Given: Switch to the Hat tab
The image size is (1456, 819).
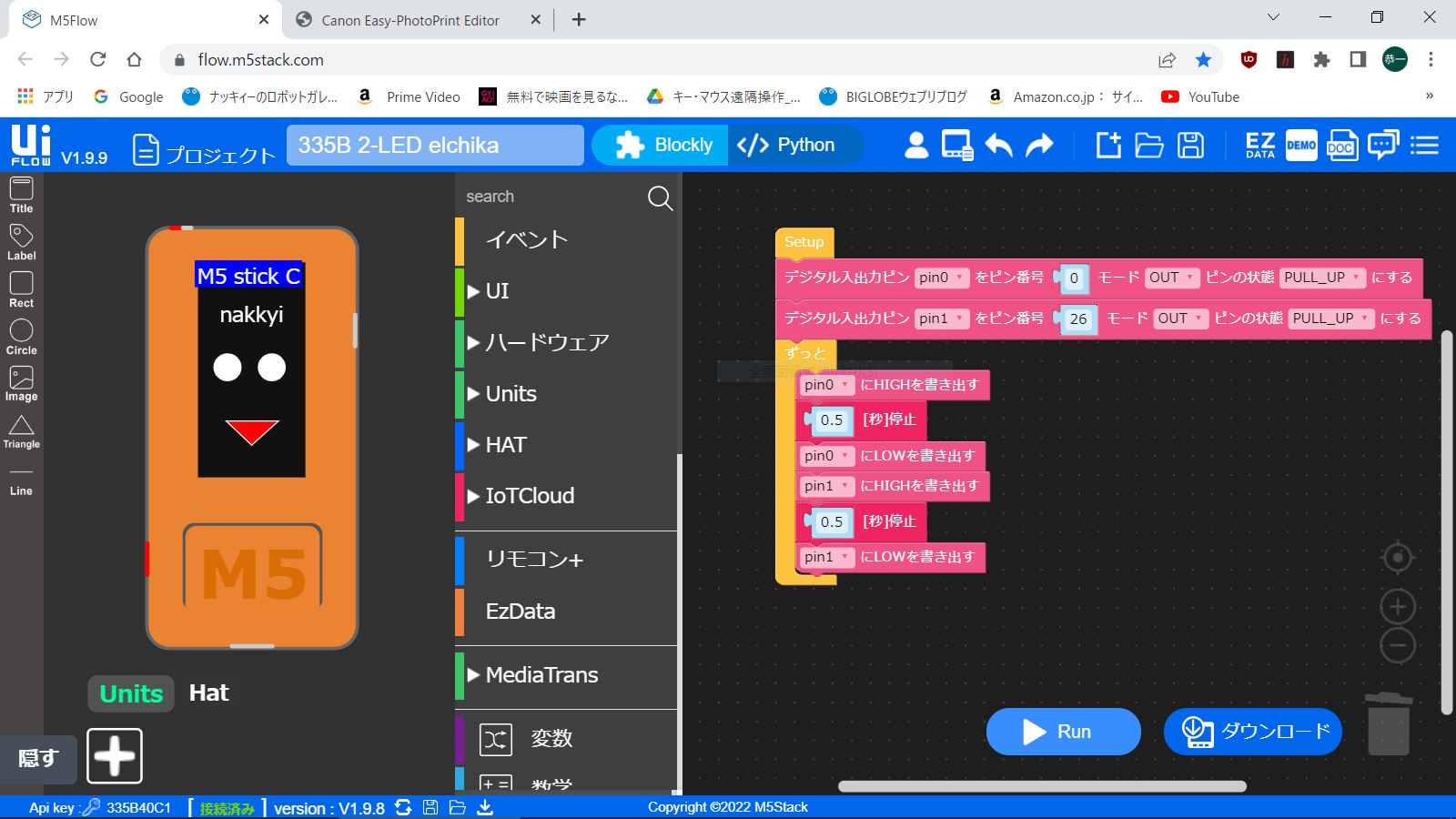Looking at the screenshot, I should 208,693.
